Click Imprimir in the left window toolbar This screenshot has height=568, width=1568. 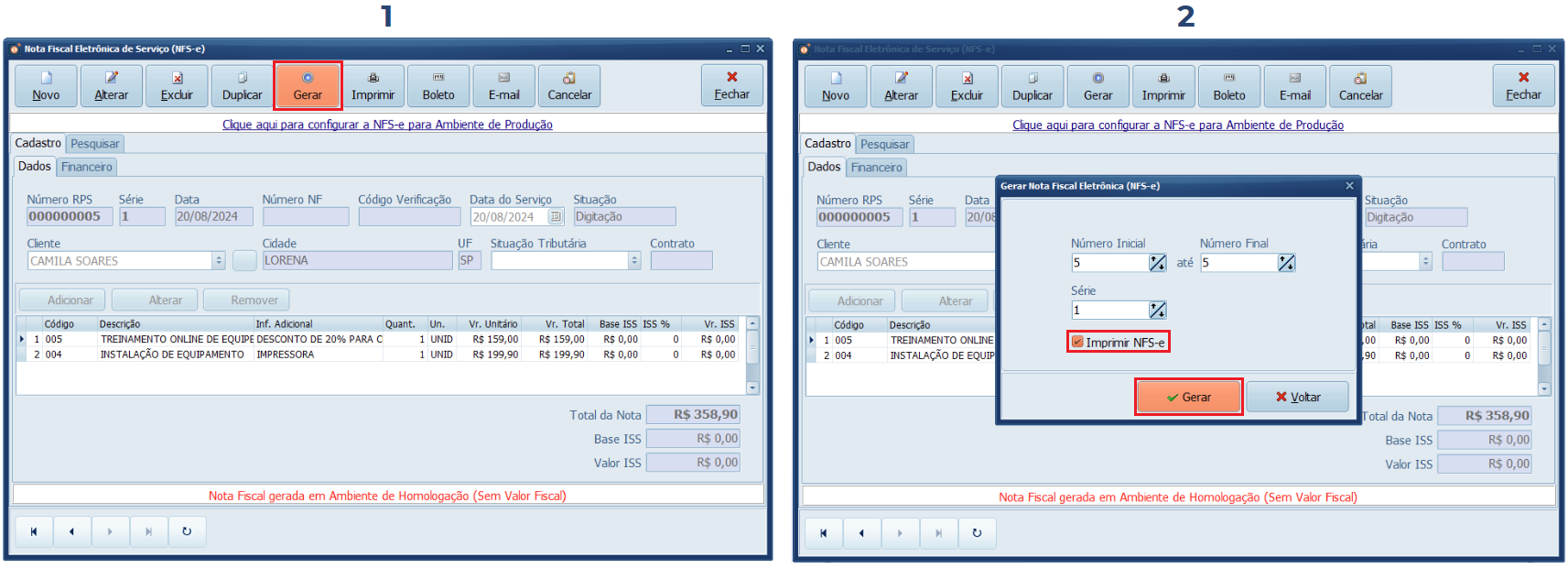click(x=373, y=86)
